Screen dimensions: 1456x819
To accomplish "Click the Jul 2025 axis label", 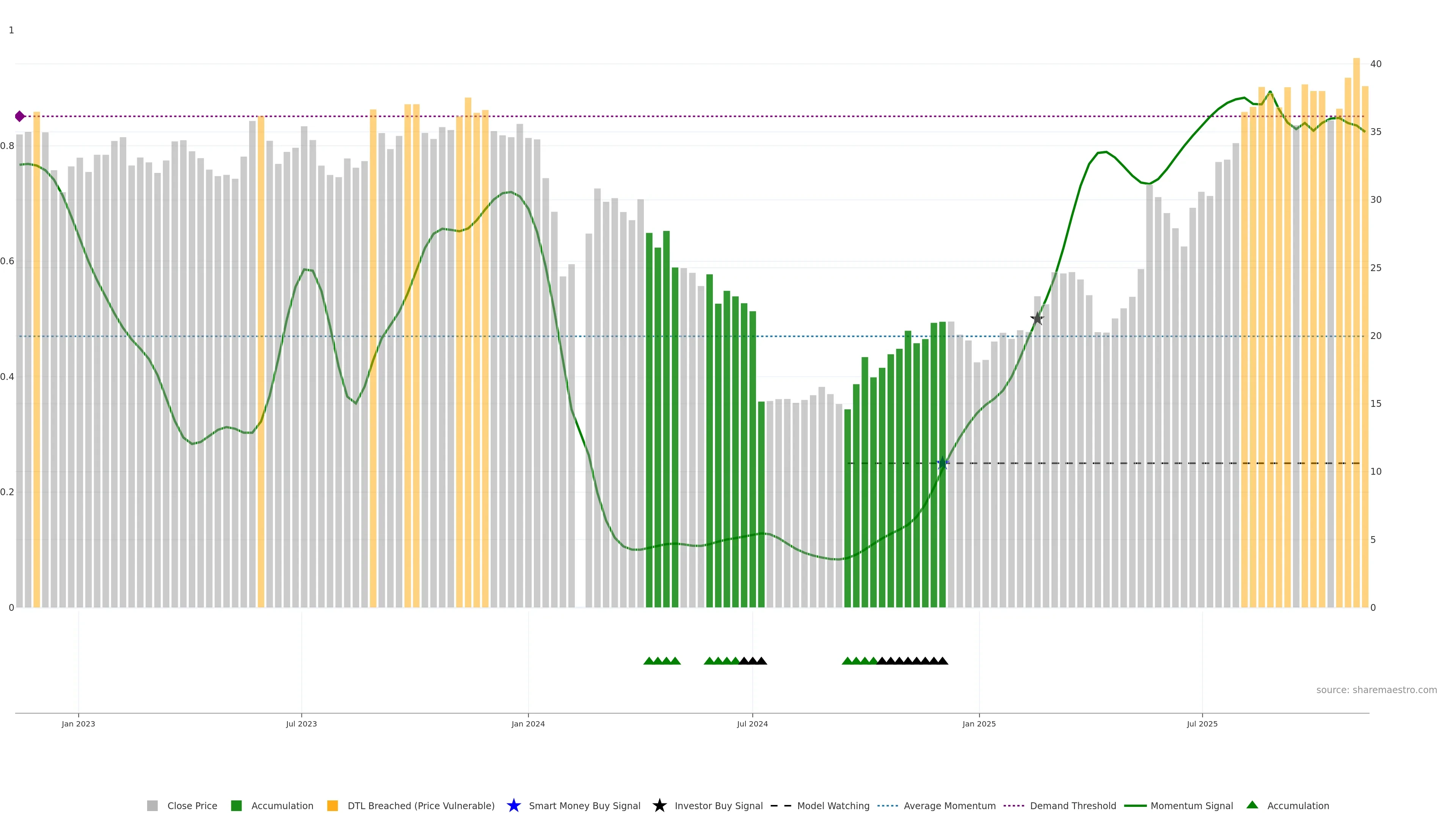I will click(x=1202, y=723).
